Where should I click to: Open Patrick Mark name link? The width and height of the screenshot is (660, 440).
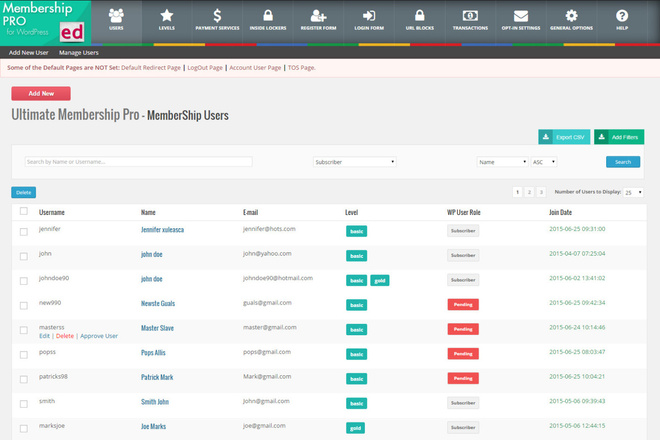pos(157,377)
